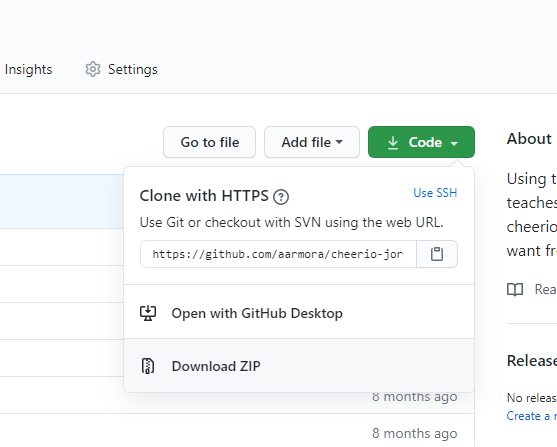Click the download arrow icon on Code button
The image size is (557, 447).
tap(393, 142)
